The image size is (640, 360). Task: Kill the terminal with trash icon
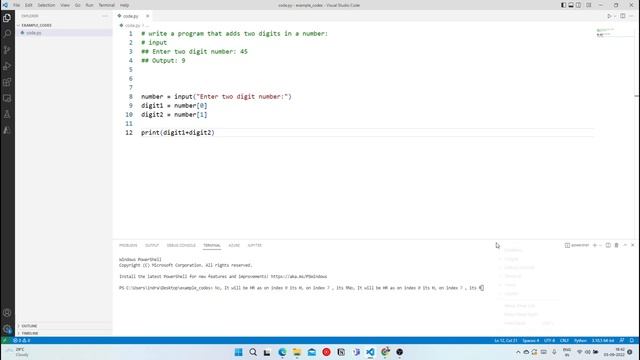pyautogui.click(x=616, y=245)
